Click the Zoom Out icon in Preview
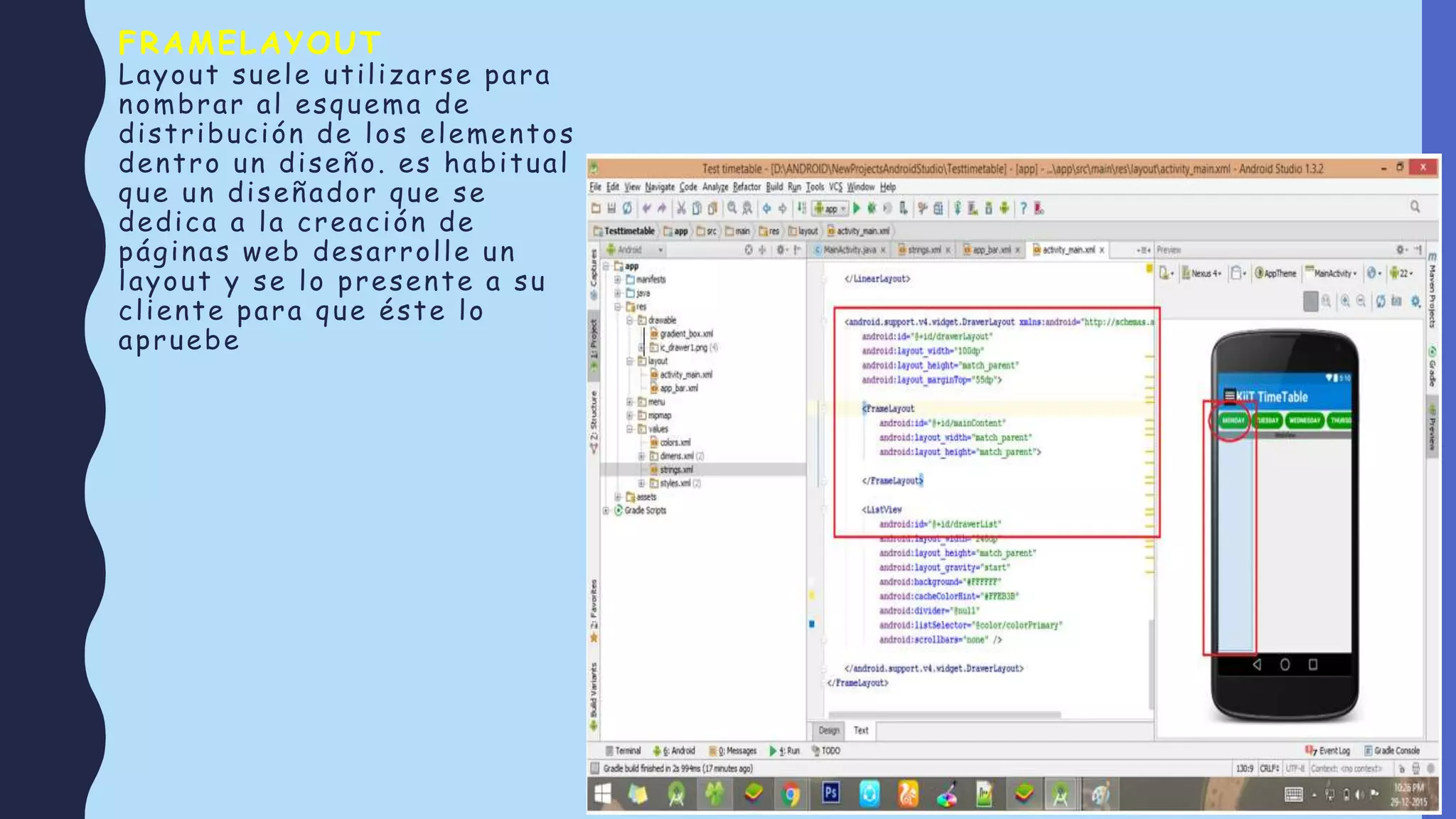The height and width of the screenshot is (819, 1456). 1361,301
